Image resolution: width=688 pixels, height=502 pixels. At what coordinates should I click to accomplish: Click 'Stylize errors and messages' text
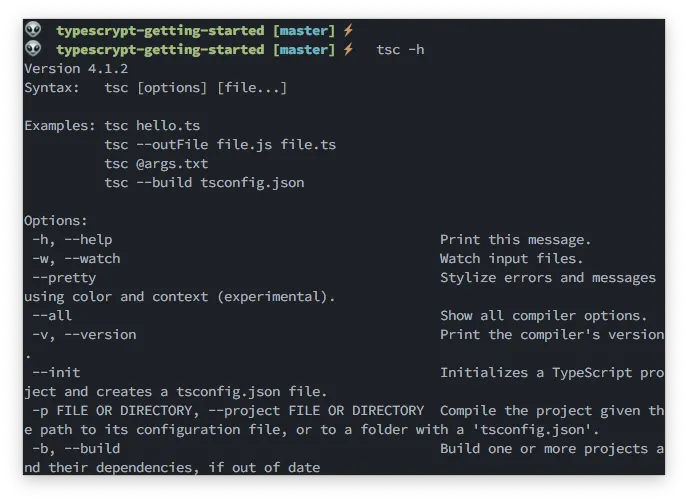point(548,278)
